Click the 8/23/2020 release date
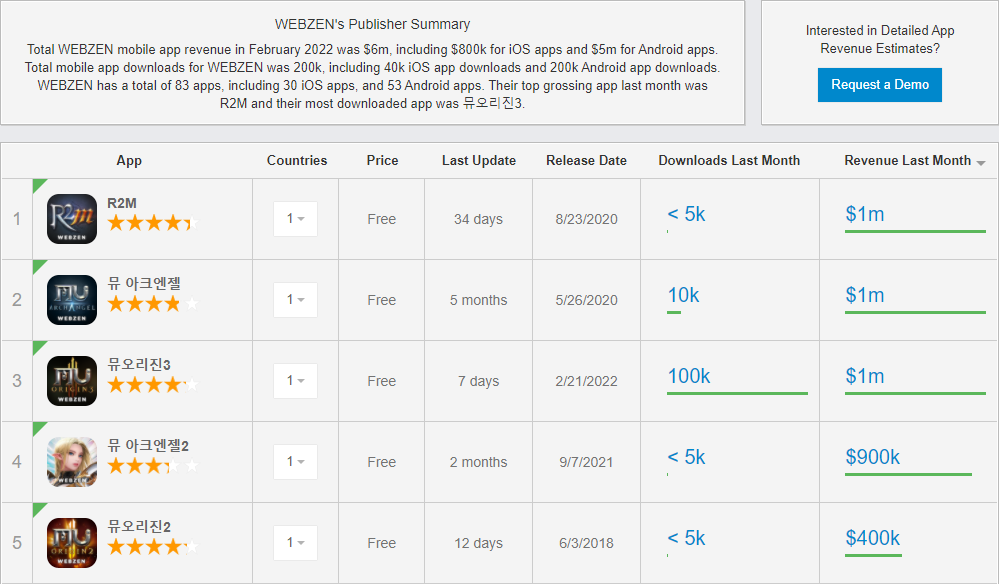 586,219
